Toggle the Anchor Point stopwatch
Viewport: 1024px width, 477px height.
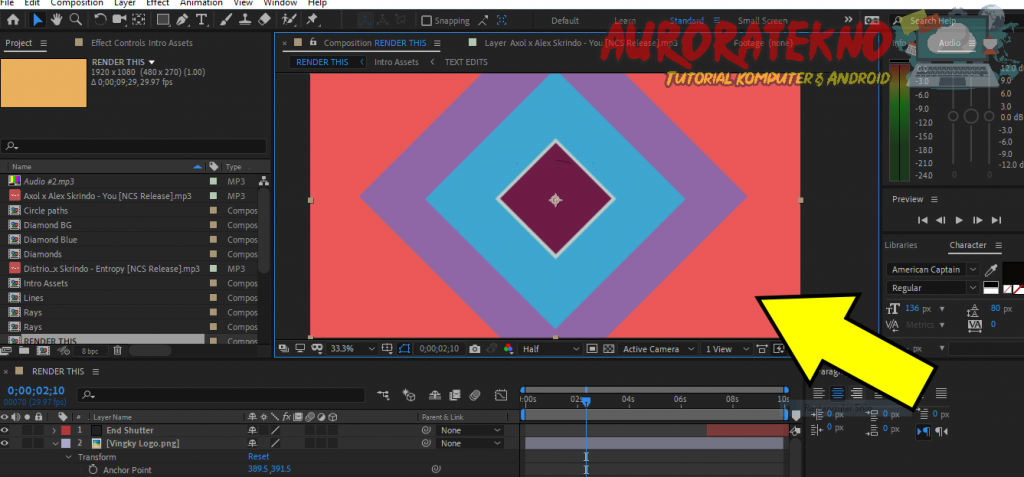[93, 470]
